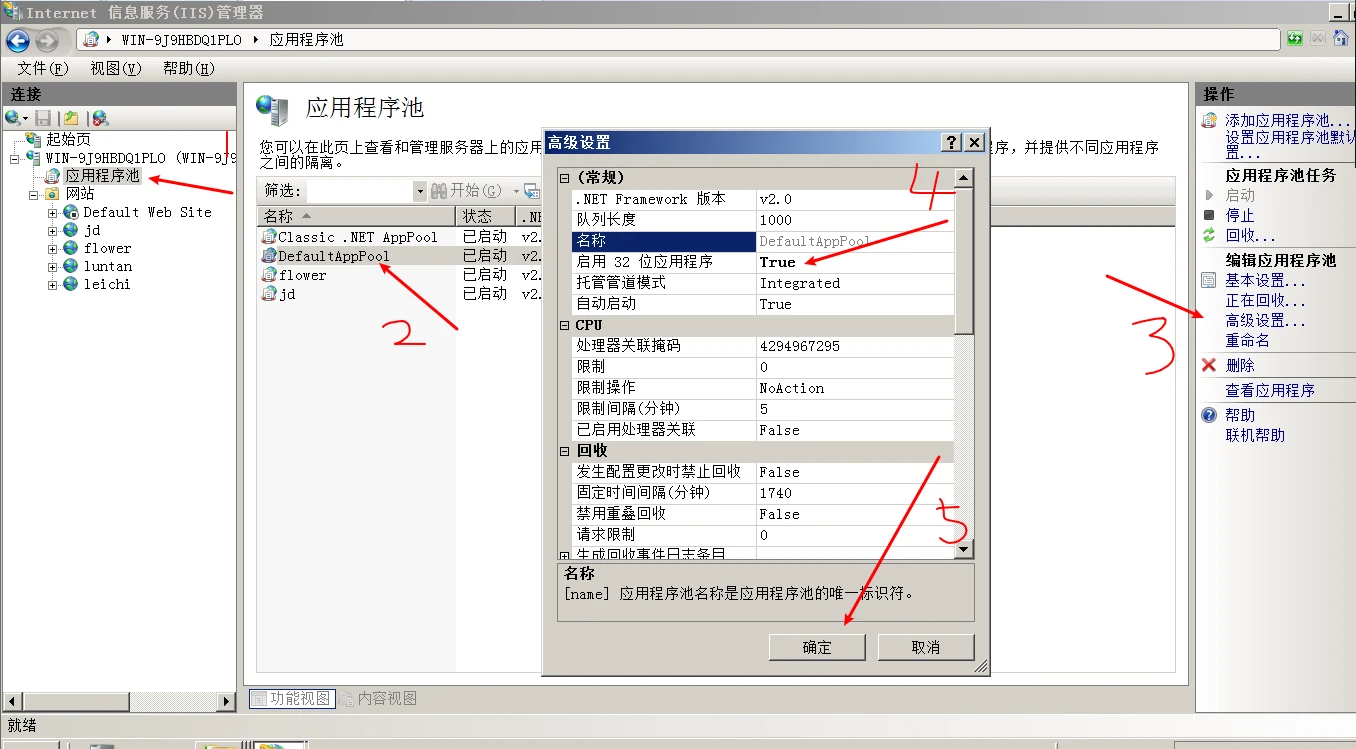Click the jd app pool row icon
The width and height of the screenshot is (1356, 749).
(x=269, y=294)
